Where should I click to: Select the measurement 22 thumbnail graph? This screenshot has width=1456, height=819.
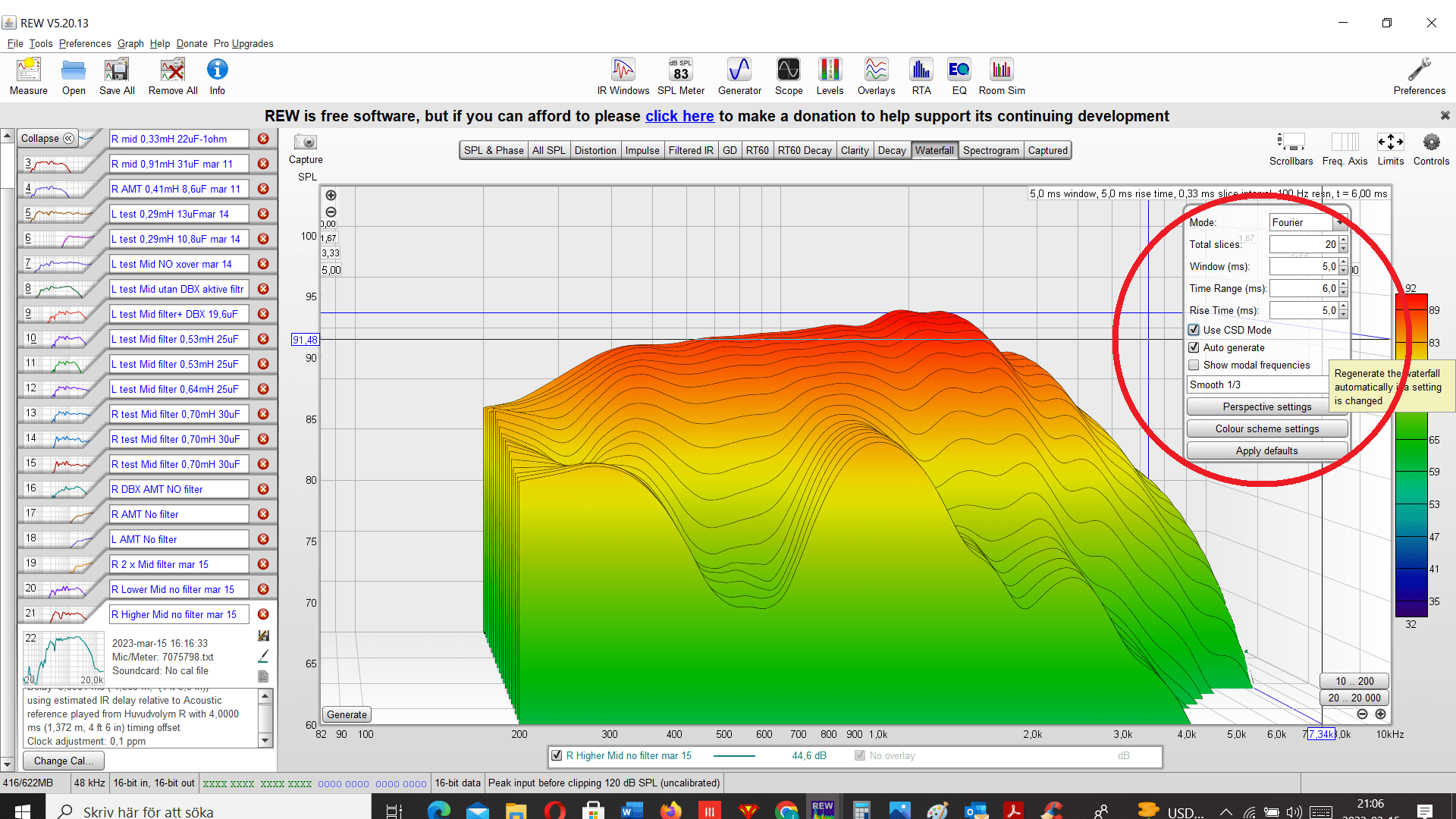64,658
